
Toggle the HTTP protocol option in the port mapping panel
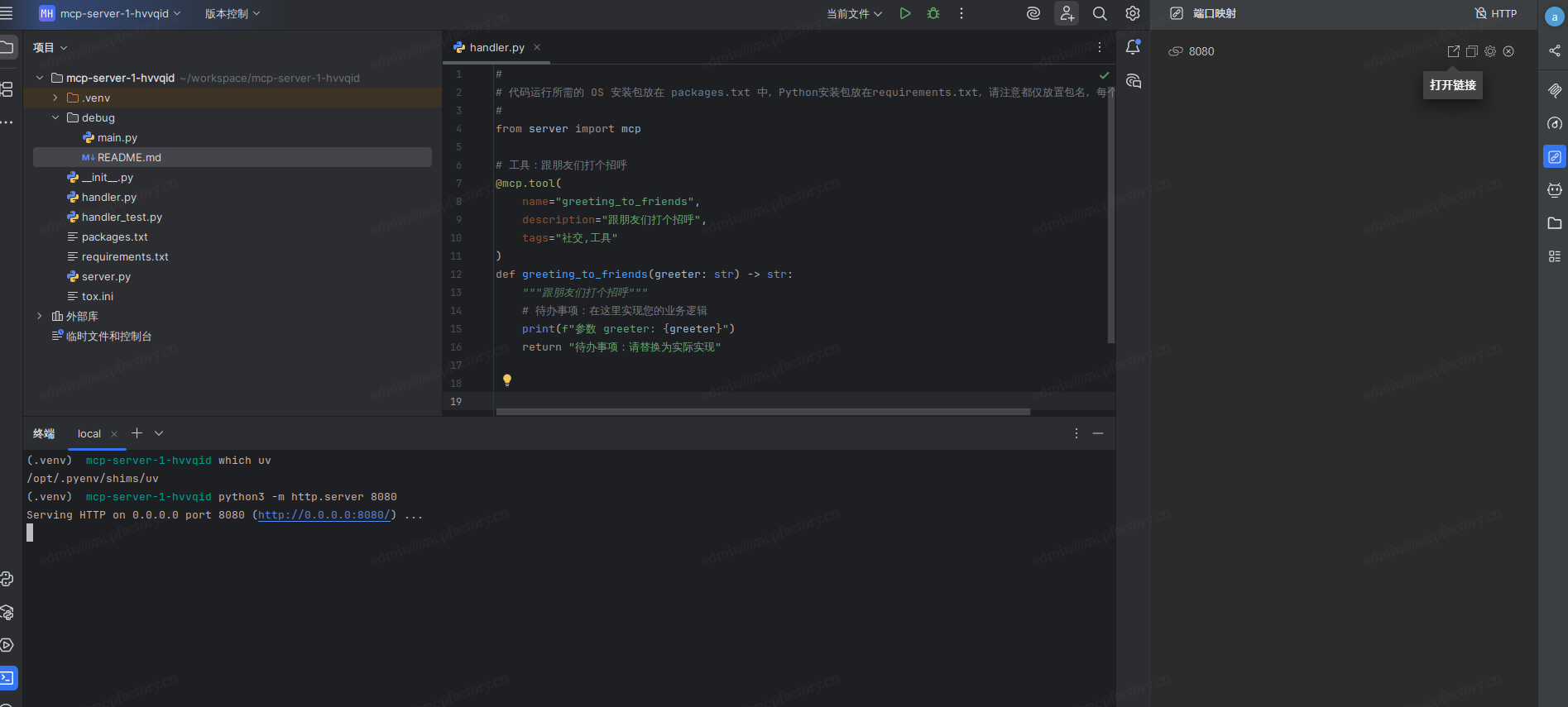tap(1496, 13)
